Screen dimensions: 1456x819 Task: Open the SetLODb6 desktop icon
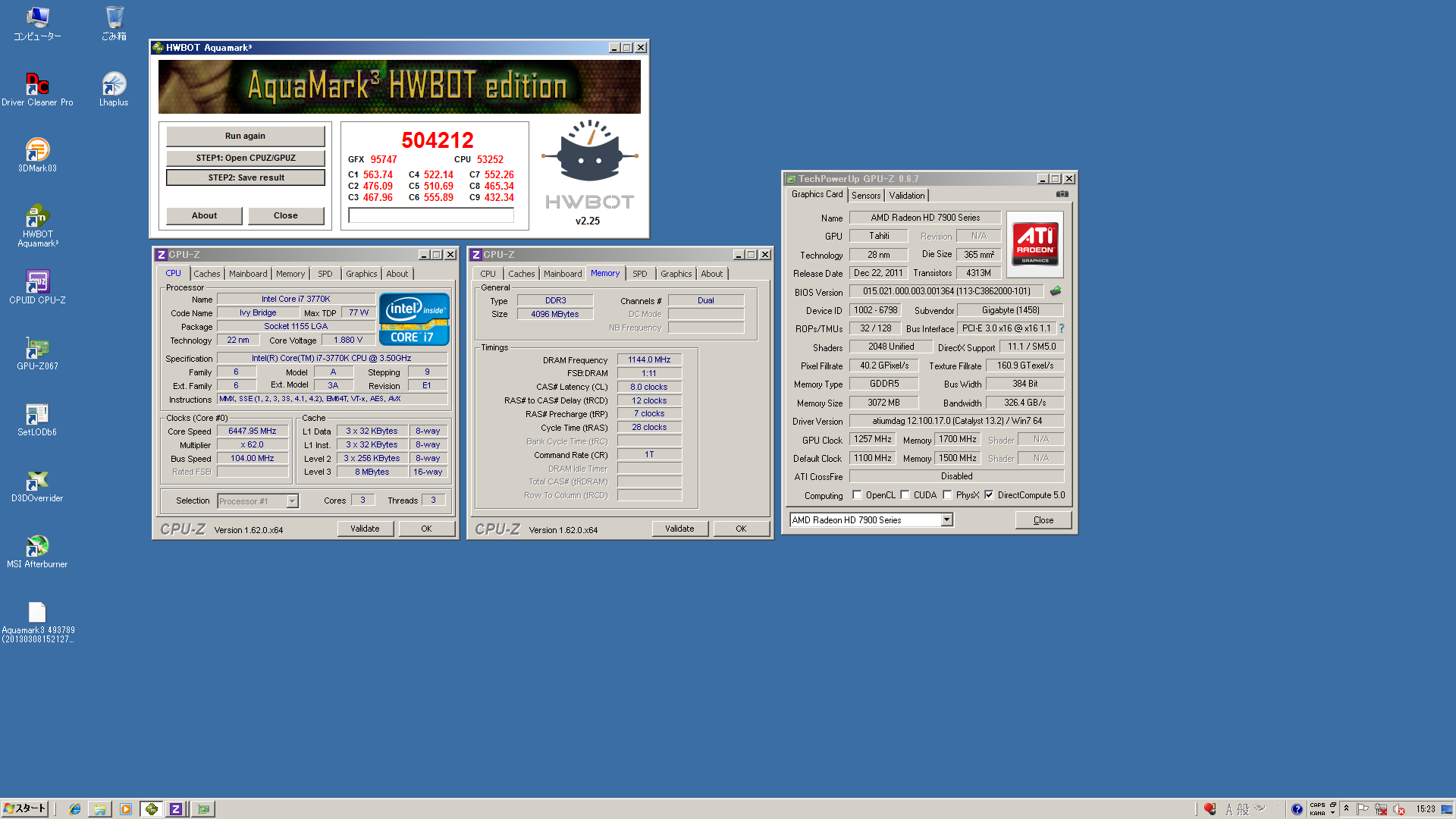37,419
